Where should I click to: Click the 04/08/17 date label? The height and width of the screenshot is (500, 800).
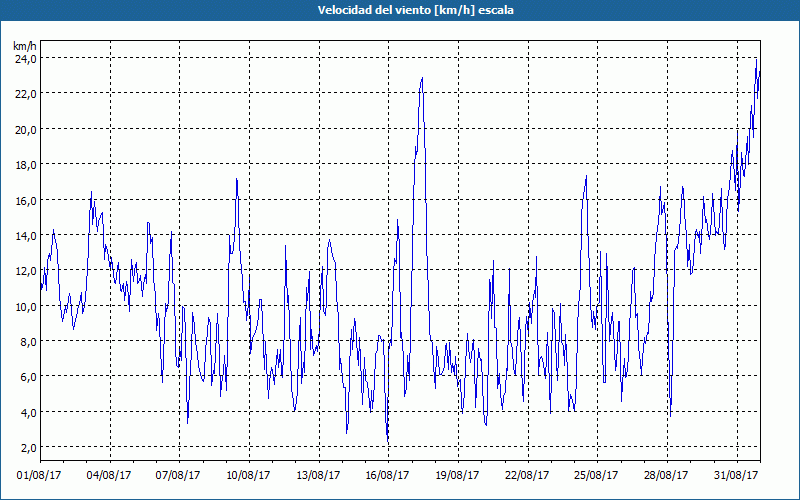pos(109,475)
